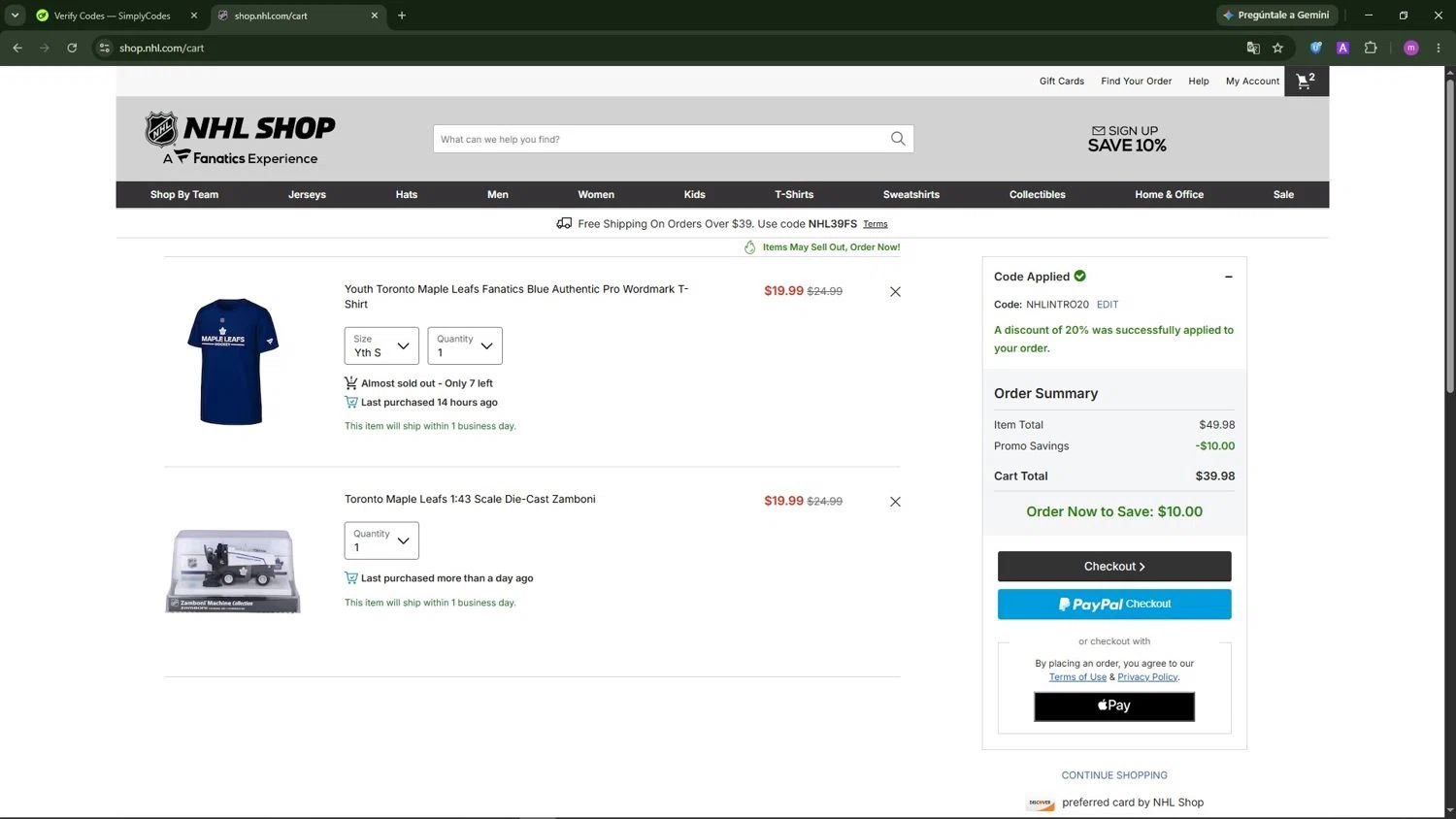The image size is (1456, 819).
Task: Go forward in browser history
Action: (45, 48)
